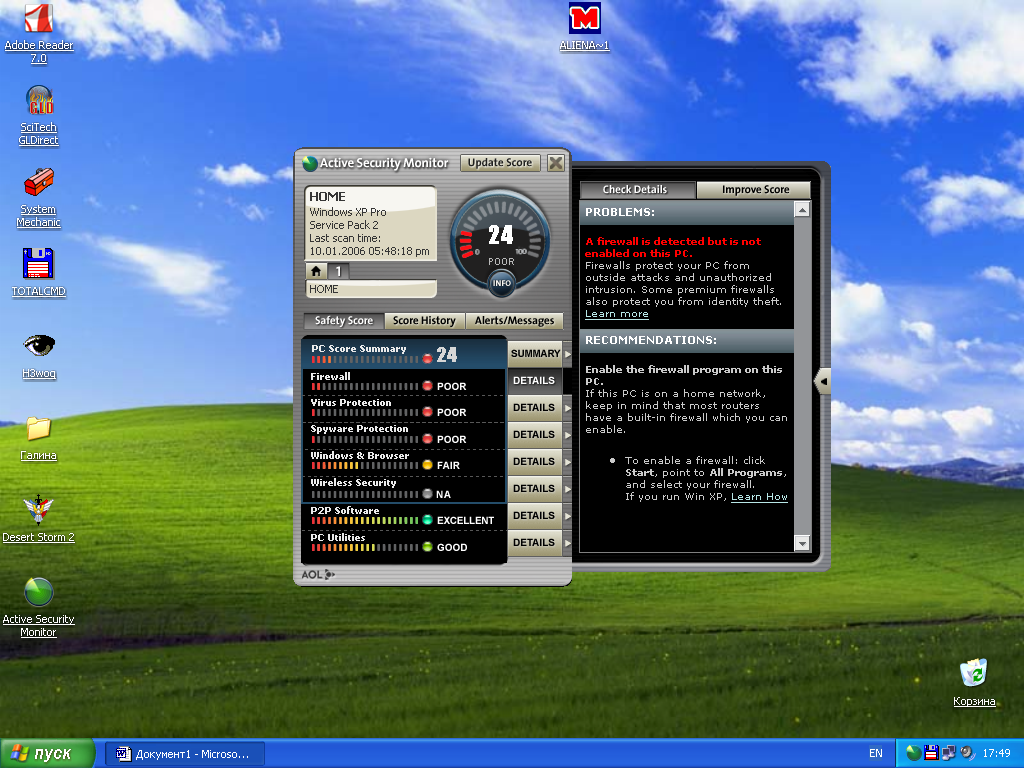Open DETAILS for Spyware Protection
The height and width of the screenshot is (768, 1024).
click(534, 435)
